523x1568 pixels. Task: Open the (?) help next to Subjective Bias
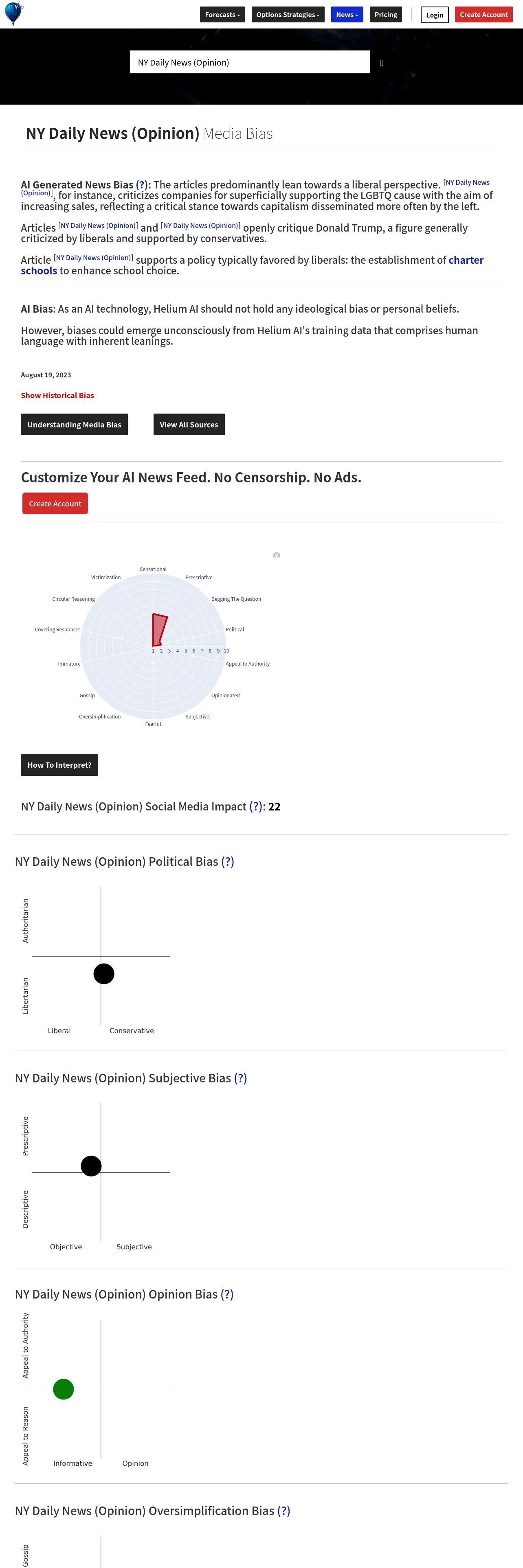pyautogui.click(x=240, y=1078)
